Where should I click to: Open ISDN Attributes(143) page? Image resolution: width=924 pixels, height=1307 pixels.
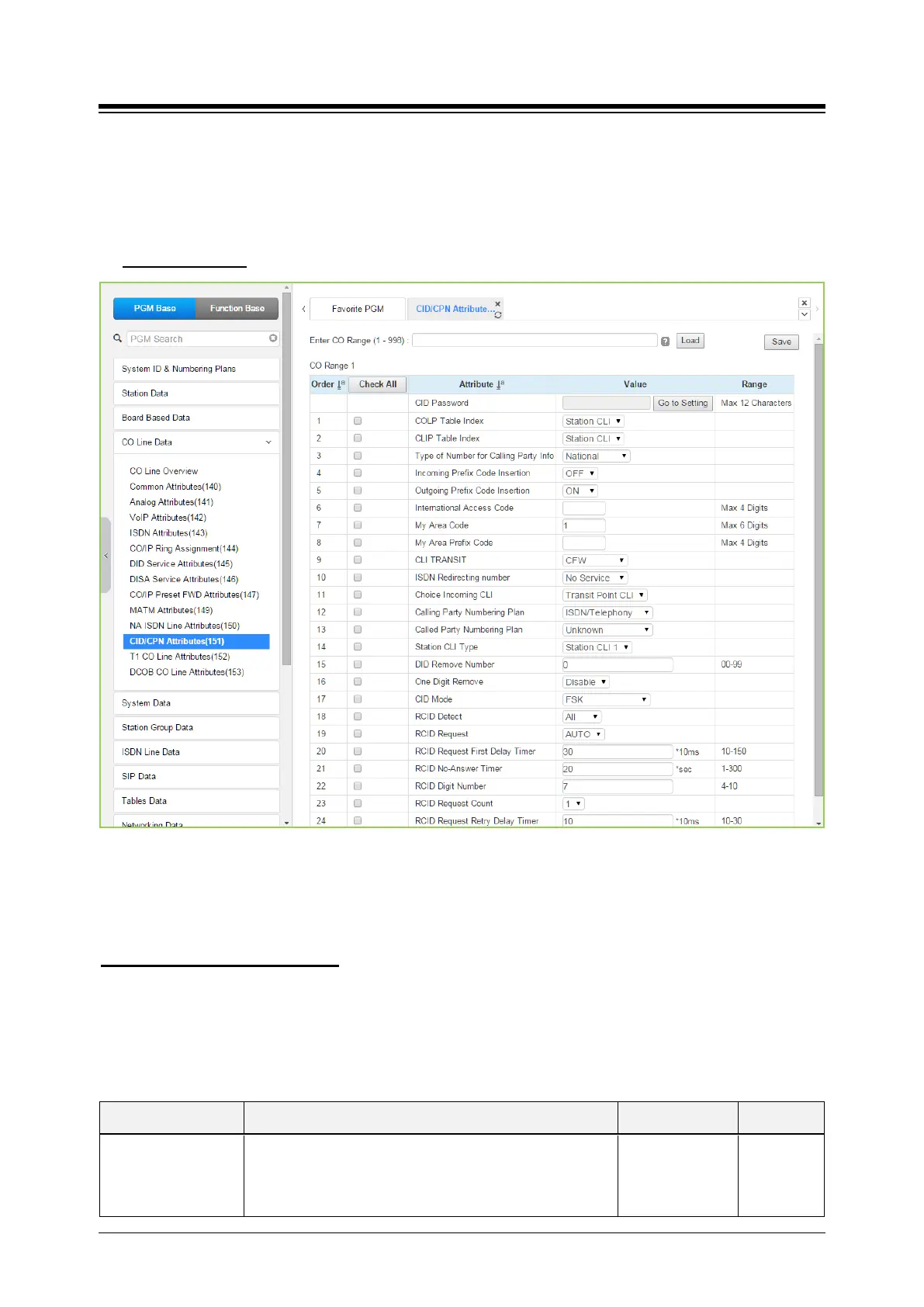click(168, 533)
